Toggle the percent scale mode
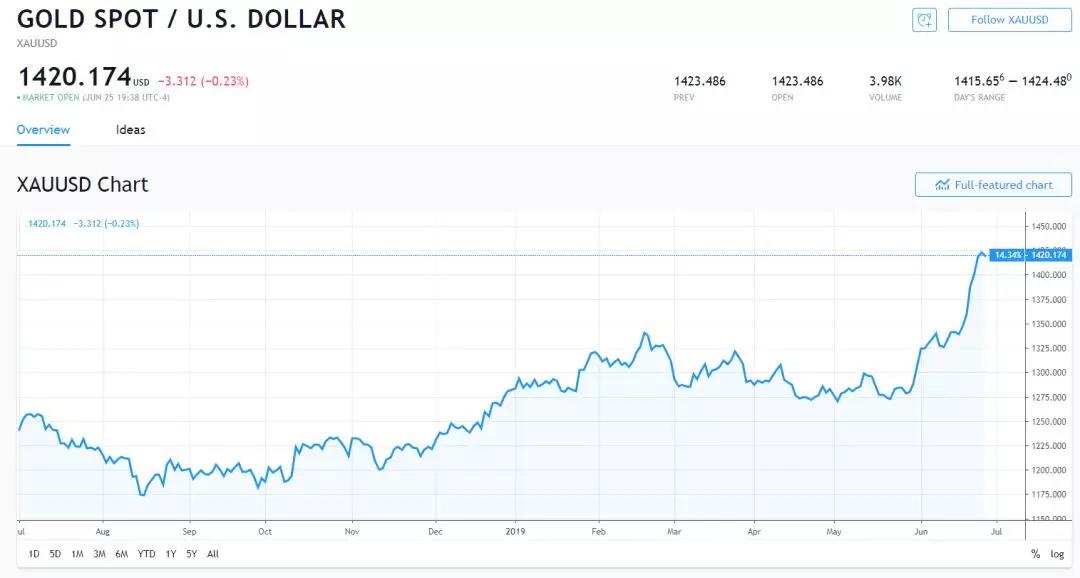This screenshot has width=1080, height=578. click(x=1035, y=553)
